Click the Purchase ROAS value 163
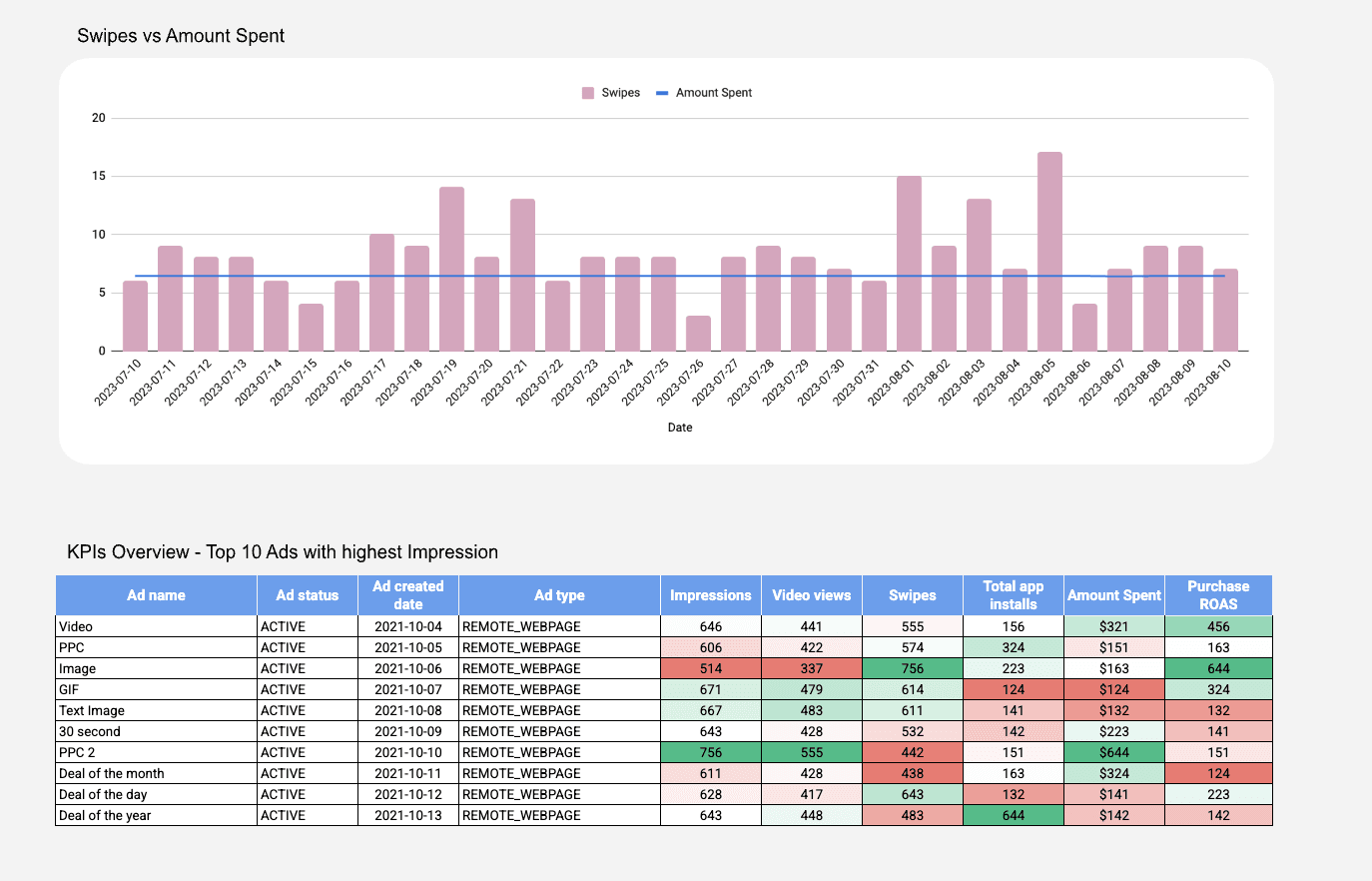Viewport: 1372px width, 881px height. click(1218, 648)
